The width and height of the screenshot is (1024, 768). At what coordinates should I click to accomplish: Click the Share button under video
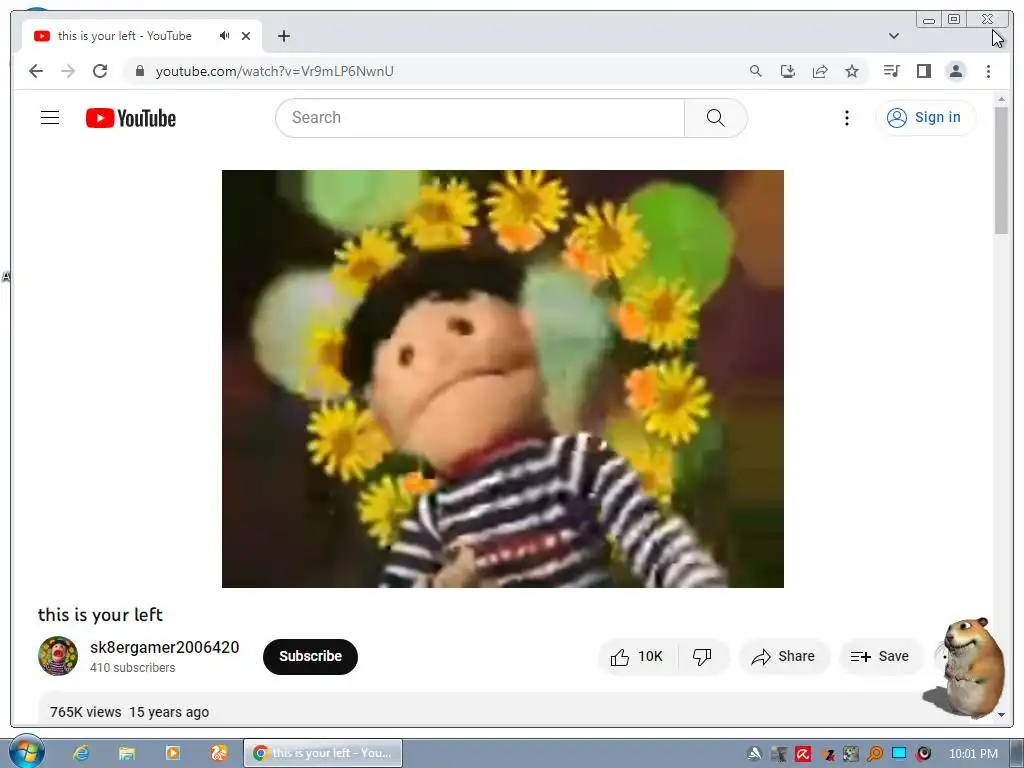(x=784, y=656)
